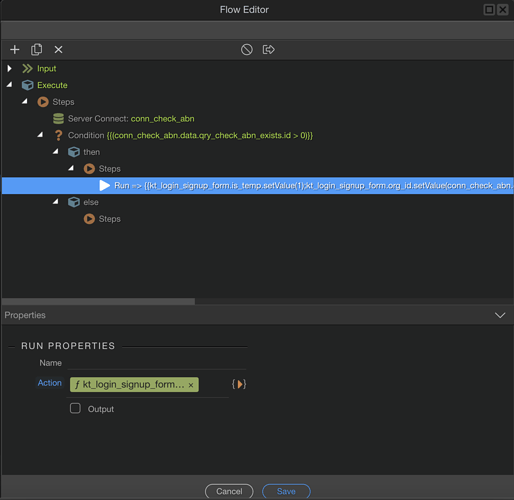Collapse the else branch
Viewport: 514px width, 500px height.
click(56, 201)
